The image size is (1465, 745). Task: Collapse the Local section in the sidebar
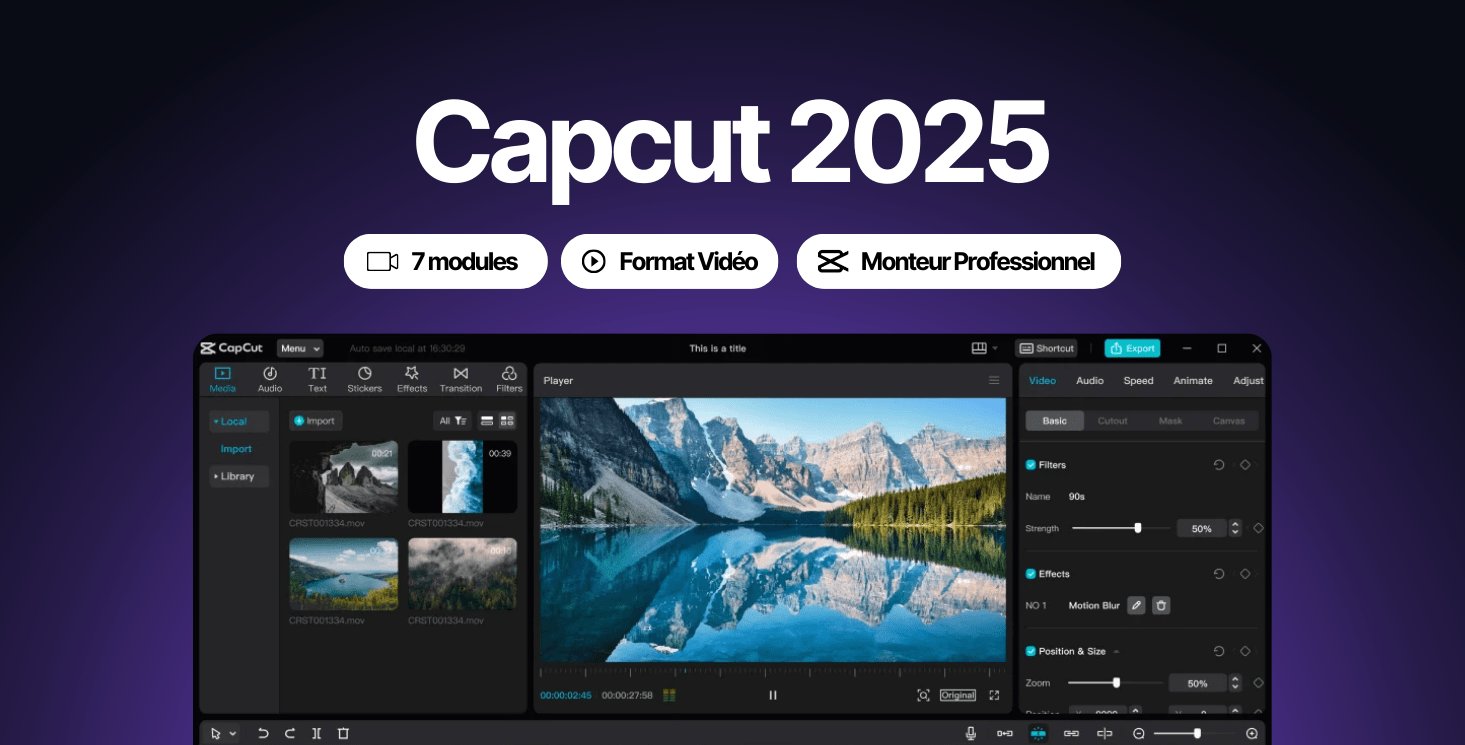239,422
